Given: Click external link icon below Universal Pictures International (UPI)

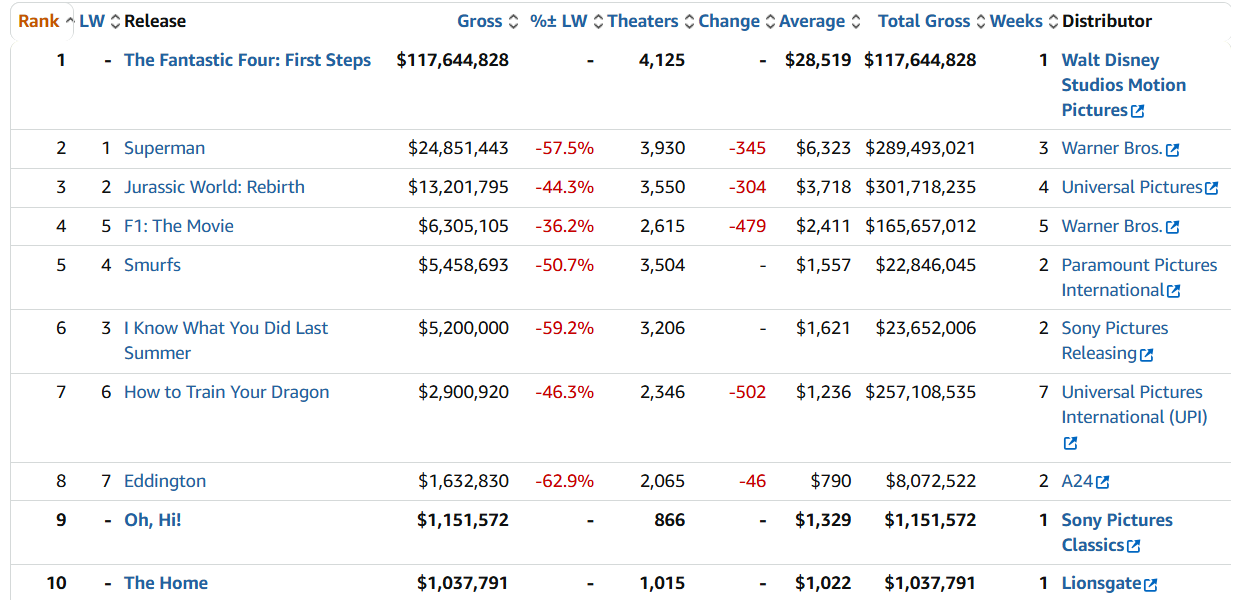Looking at the screenshot, I should (x=1070, y=443).
